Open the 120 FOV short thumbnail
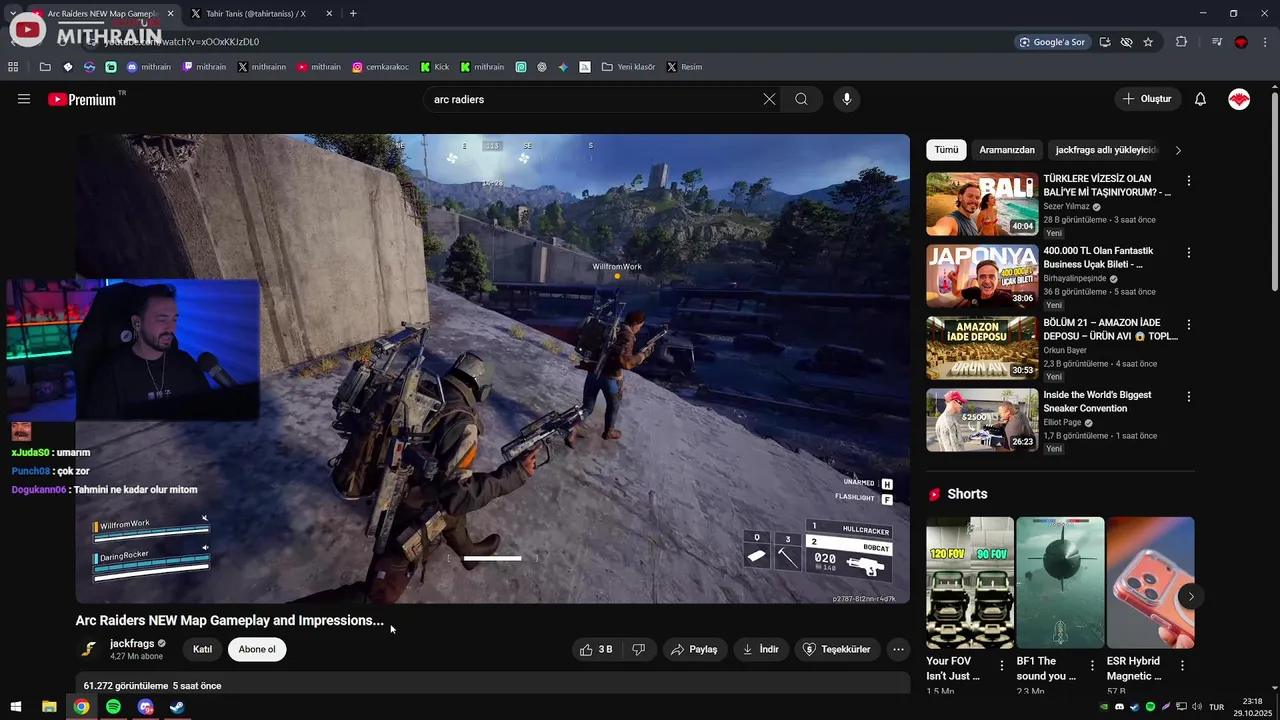 tap(970, 582)
